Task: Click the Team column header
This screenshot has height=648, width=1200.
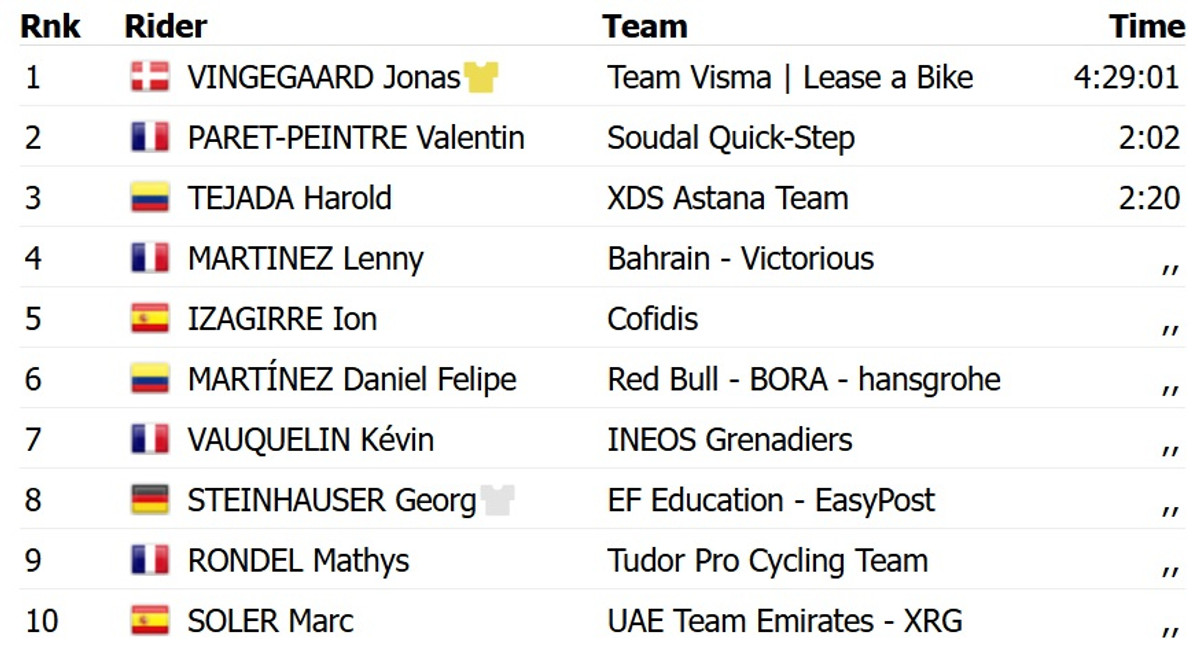Action: (644, 27)
